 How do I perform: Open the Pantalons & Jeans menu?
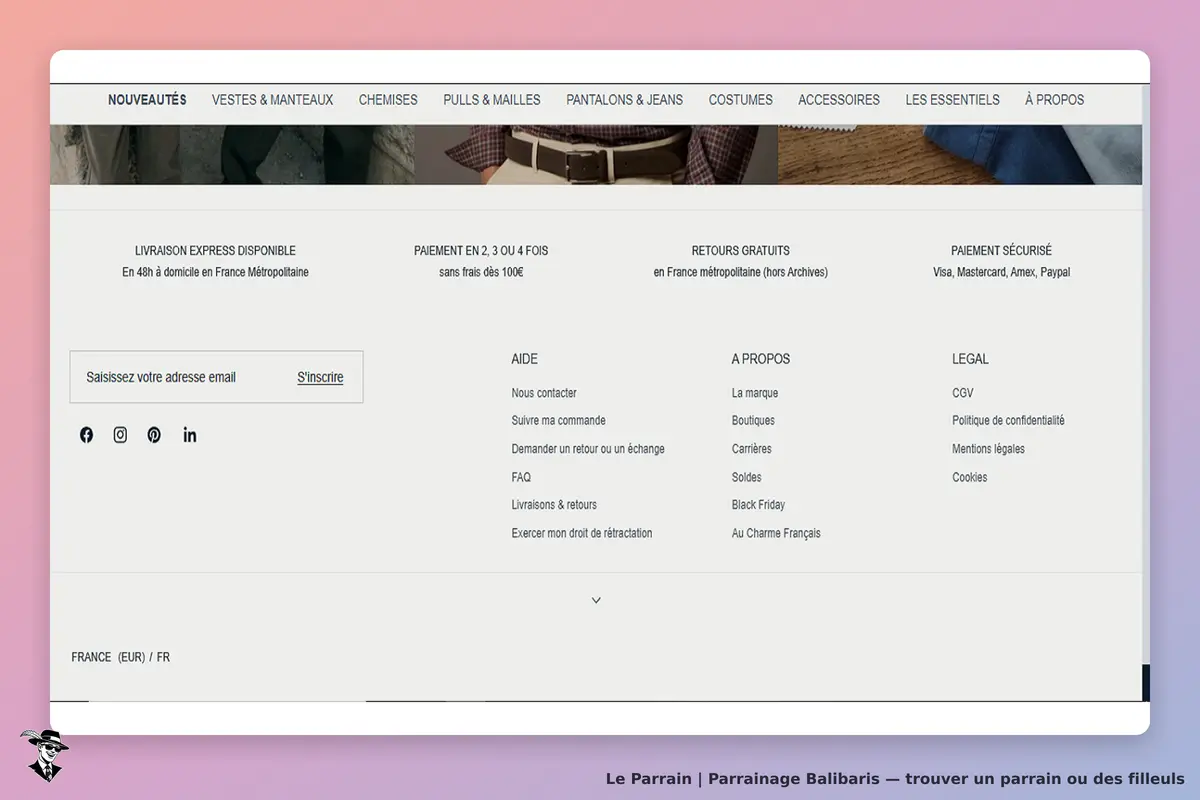point(625,100)
